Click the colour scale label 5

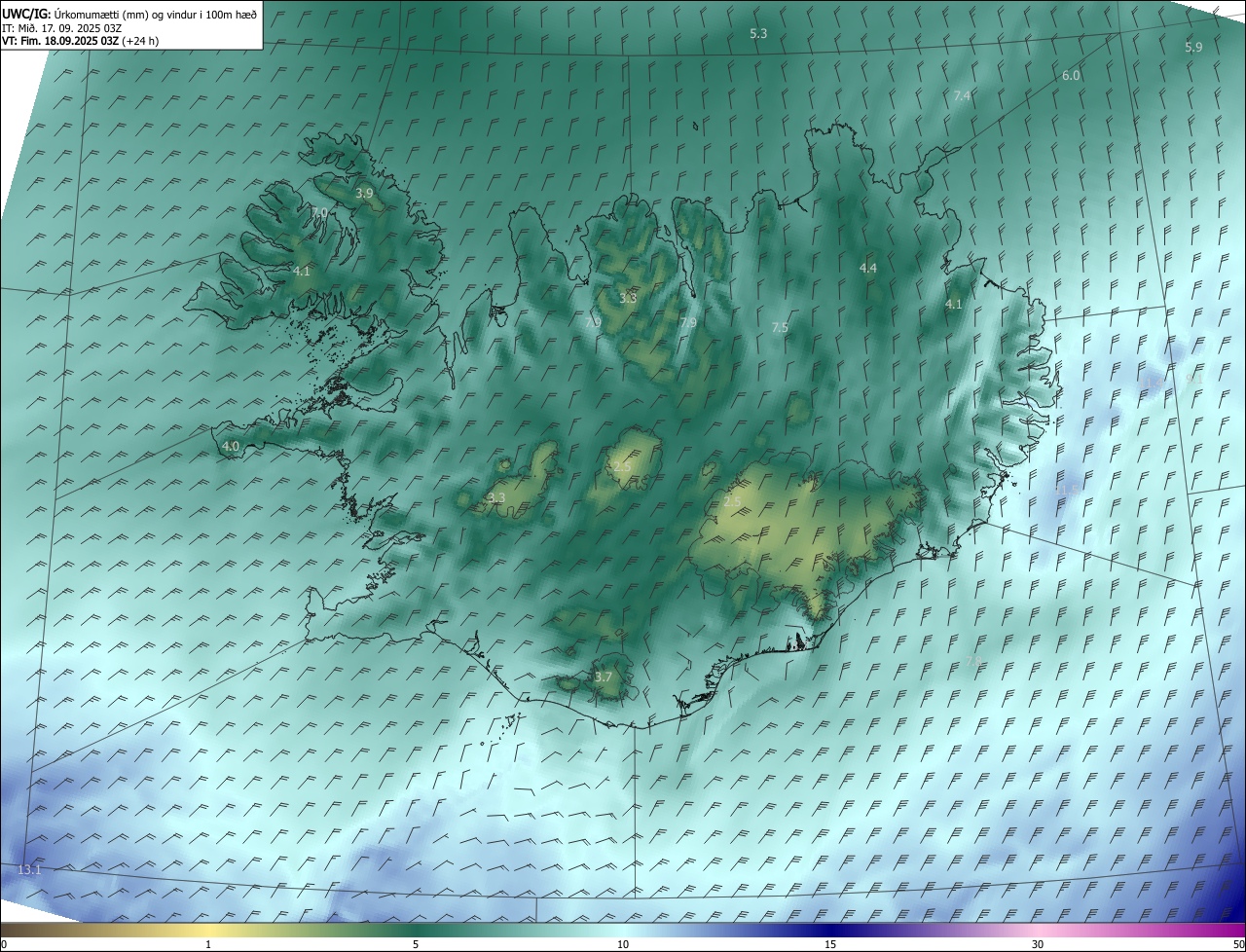(x=416, y=944)
